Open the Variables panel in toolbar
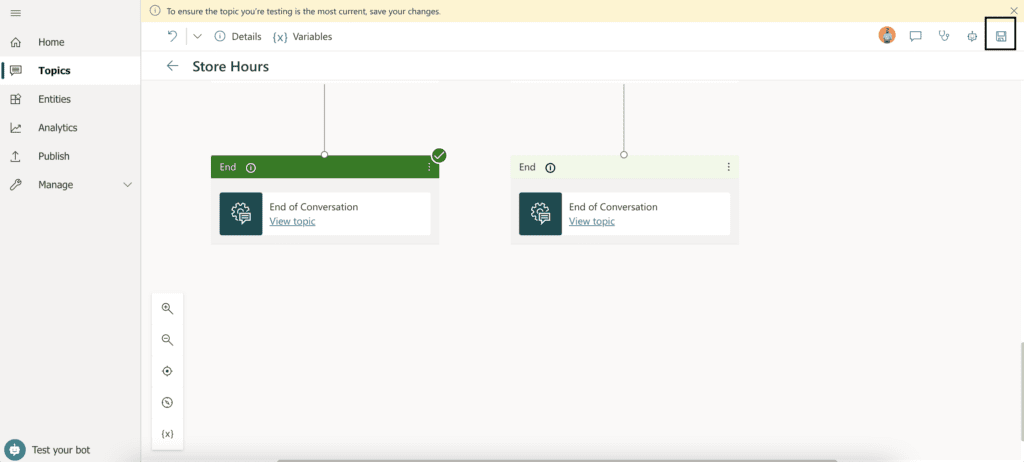Screen dimensions: 1024x462 [x=302, y=37]
